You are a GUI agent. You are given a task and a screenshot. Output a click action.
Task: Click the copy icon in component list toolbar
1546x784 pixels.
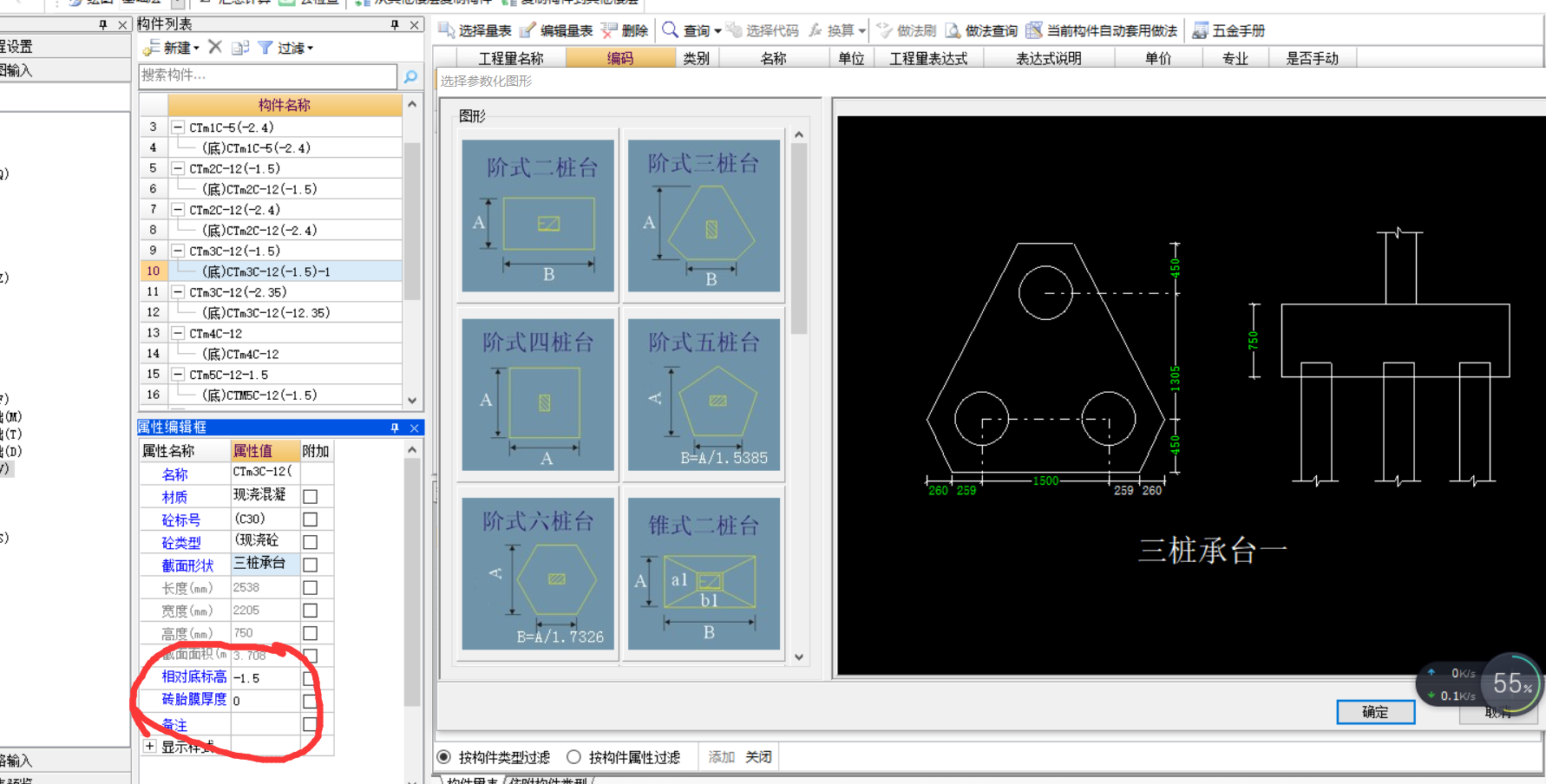(x=240, y=48)
